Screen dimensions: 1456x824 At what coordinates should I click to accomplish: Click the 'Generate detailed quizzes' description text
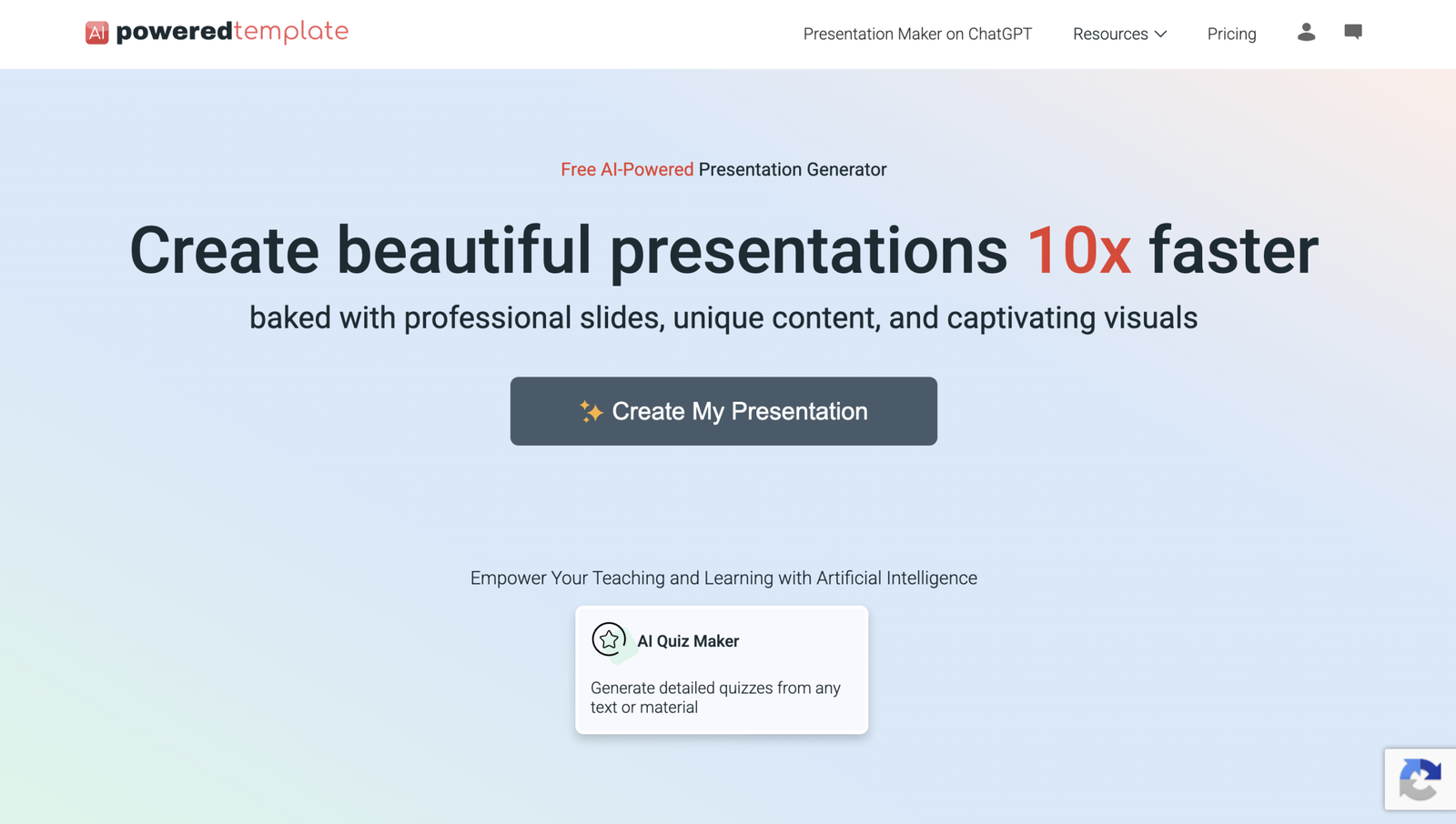tap(715, 698)
